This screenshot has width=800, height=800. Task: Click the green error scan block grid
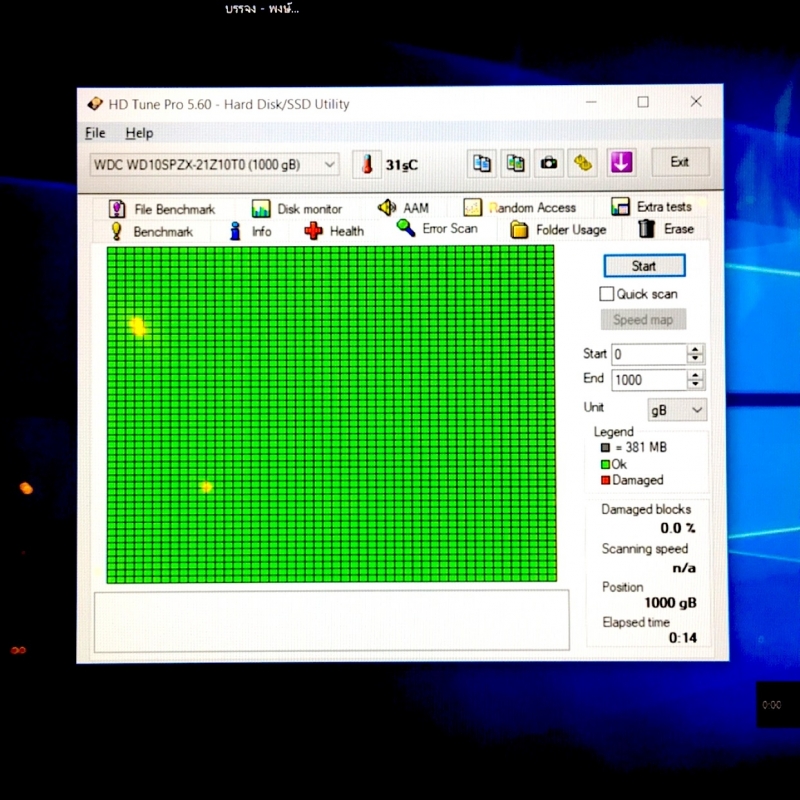(331, 414)
